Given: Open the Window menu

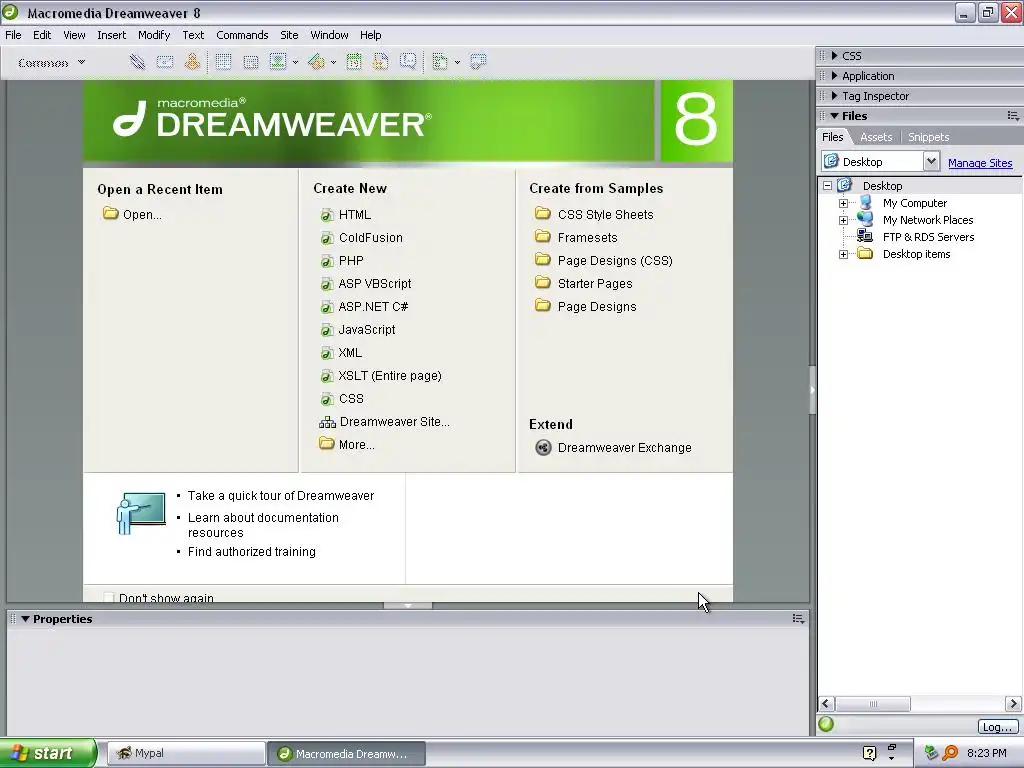Looking at the screenshot, I should pos(329,35).
